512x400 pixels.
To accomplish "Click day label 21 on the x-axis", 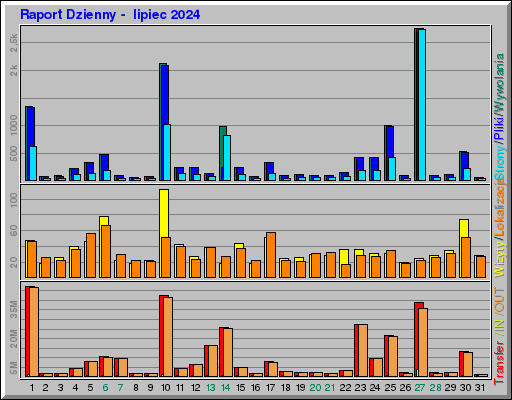I will tap(330, 388).
